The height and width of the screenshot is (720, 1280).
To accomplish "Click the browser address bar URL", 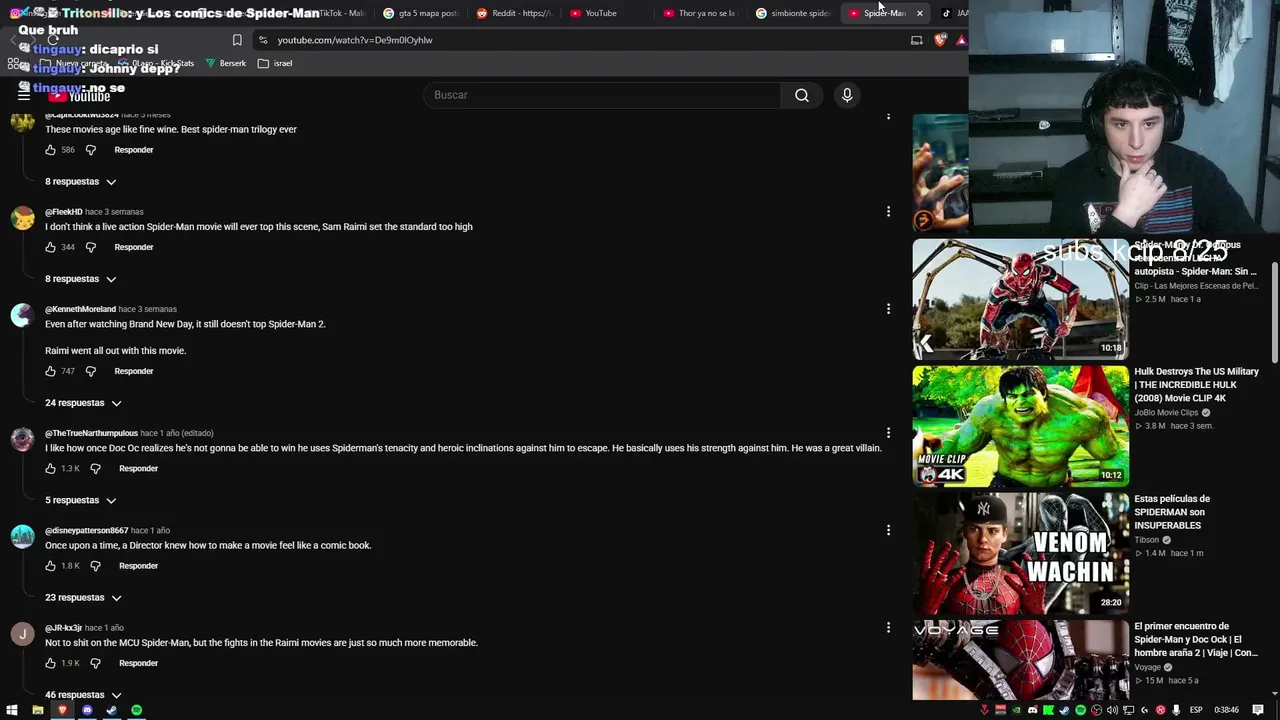I will [355, 40].
